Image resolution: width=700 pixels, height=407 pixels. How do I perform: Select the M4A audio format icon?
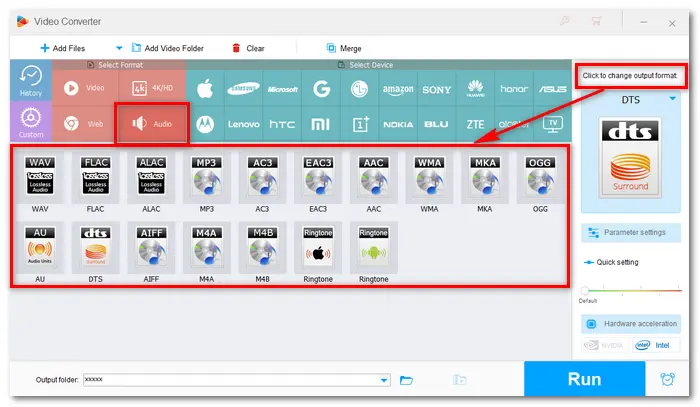click(207, 247)
